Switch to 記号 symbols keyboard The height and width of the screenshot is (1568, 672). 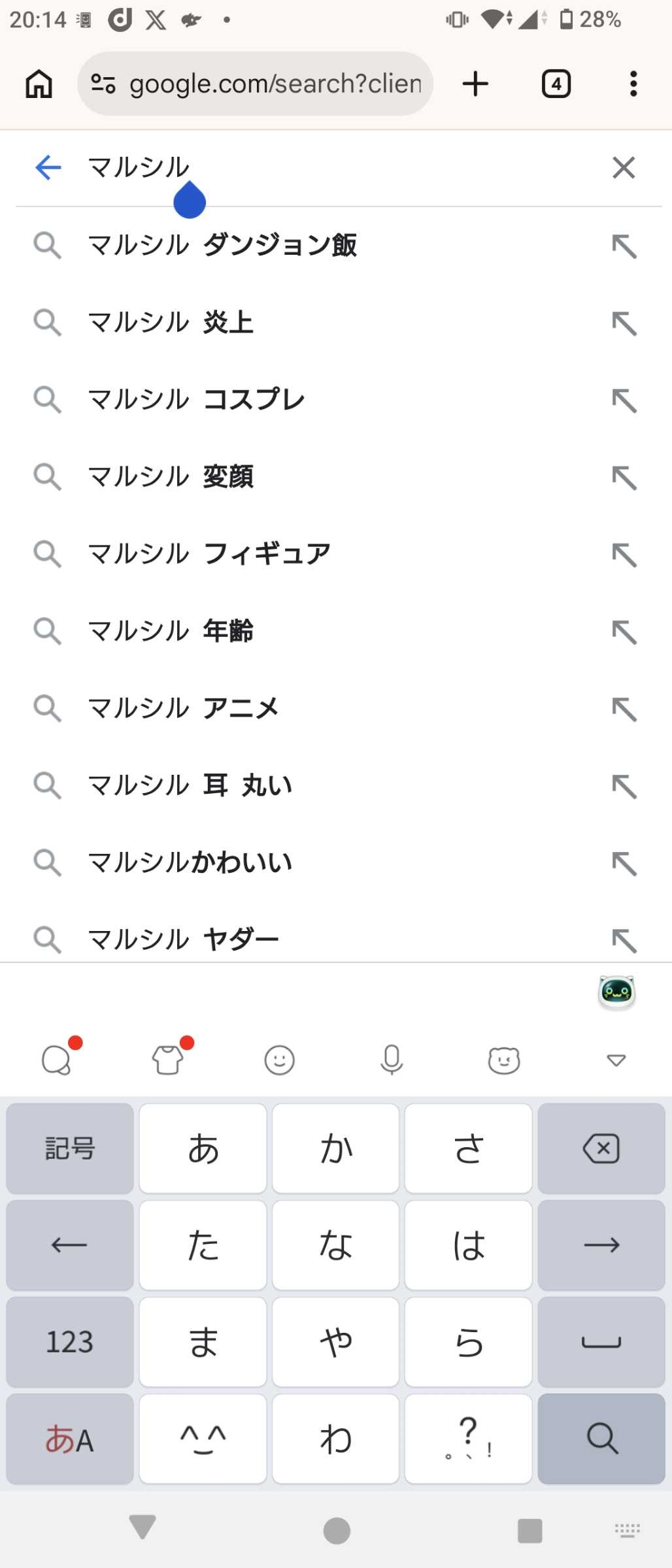point(69,1149)
